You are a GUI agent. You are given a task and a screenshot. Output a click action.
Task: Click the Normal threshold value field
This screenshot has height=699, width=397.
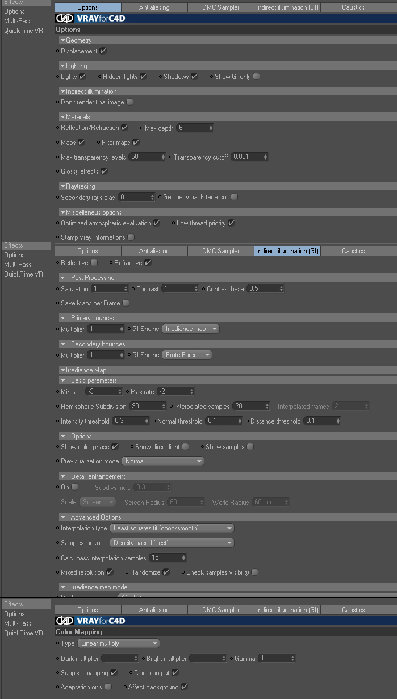[x=224, y=421]
